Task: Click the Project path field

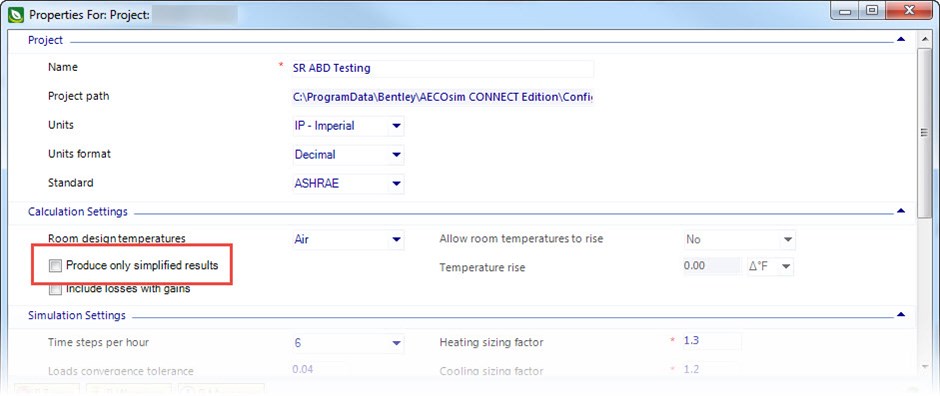Action: coord(441,97)
